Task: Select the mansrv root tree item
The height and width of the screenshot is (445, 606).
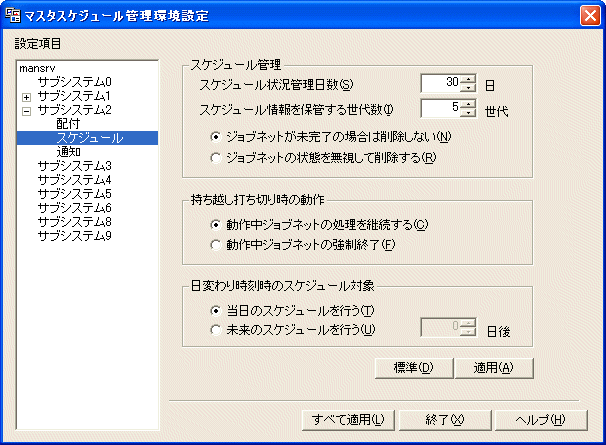Action: click(37, 68)
